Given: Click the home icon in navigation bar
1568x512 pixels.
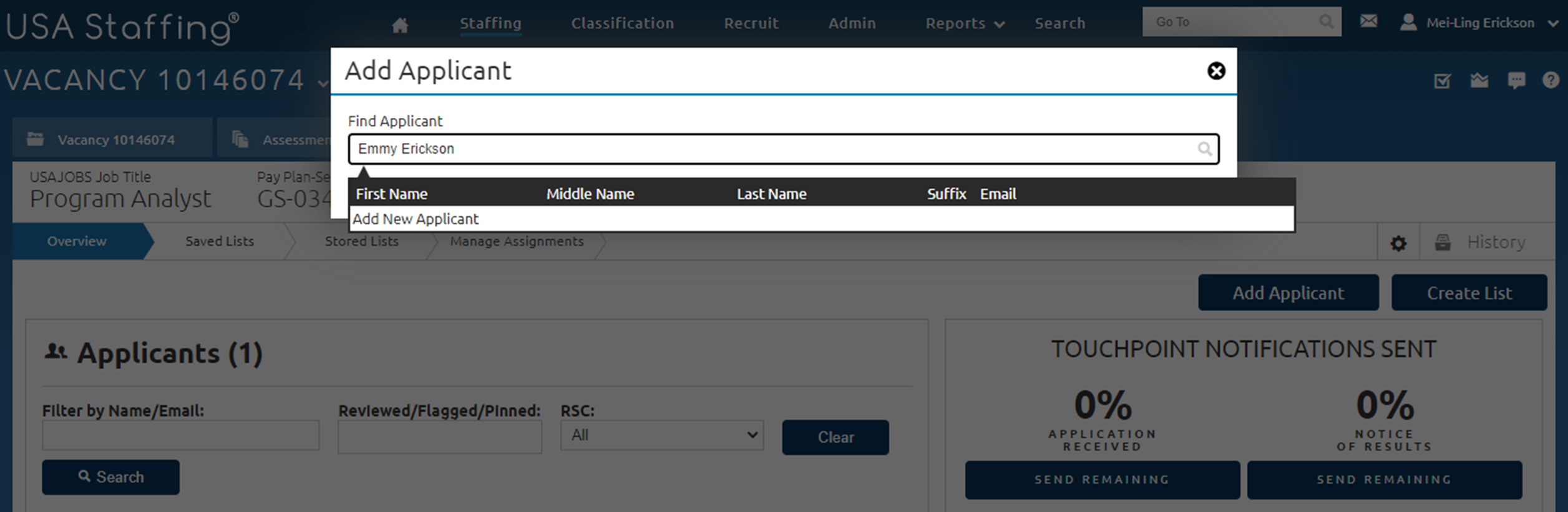Looking at the screenshot, I should [400, 25].
